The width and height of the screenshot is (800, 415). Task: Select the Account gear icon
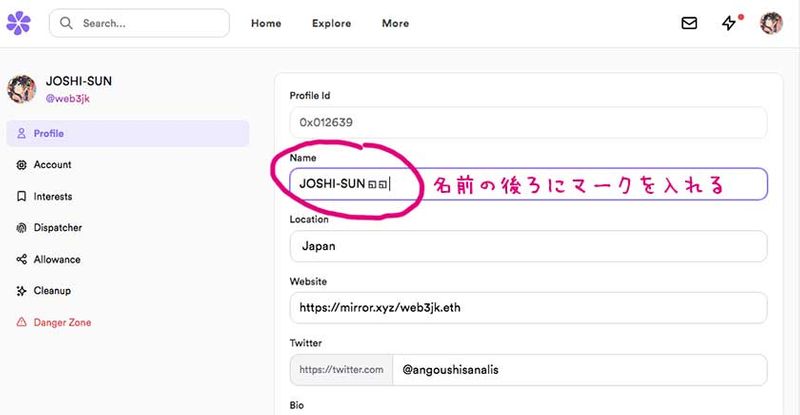[22, 165]
